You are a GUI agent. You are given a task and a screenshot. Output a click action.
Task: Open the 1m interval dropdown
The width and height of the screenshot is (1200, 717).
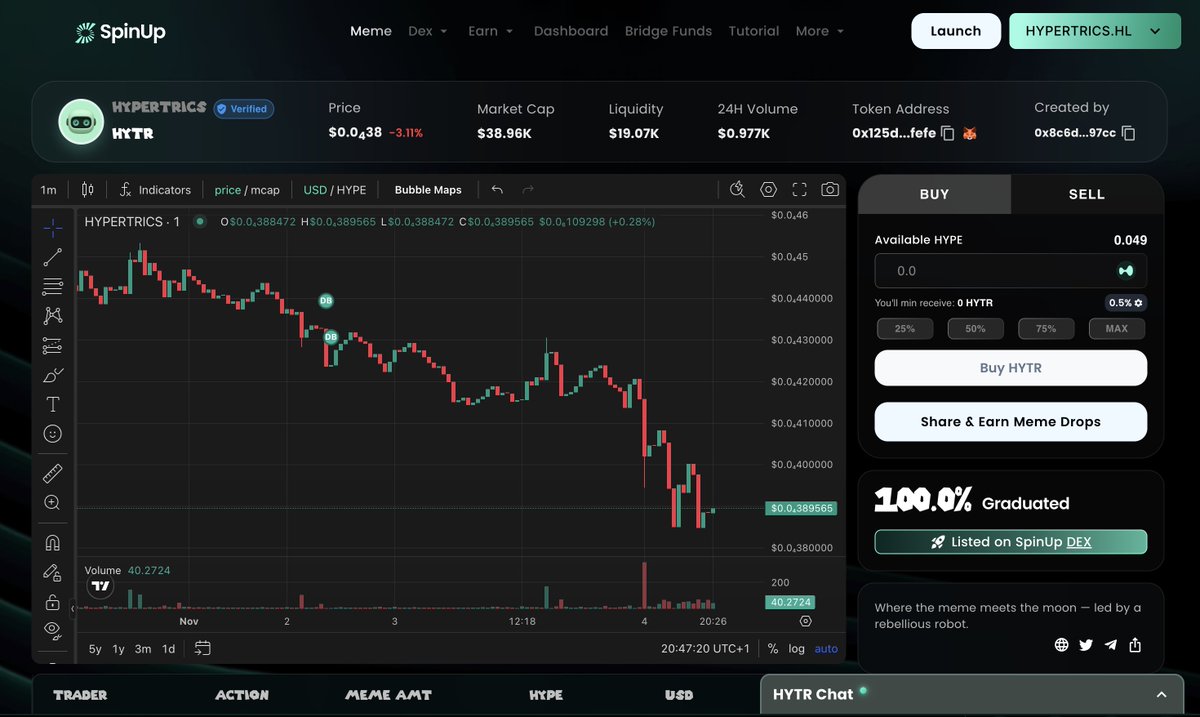(x=48, y=190)
